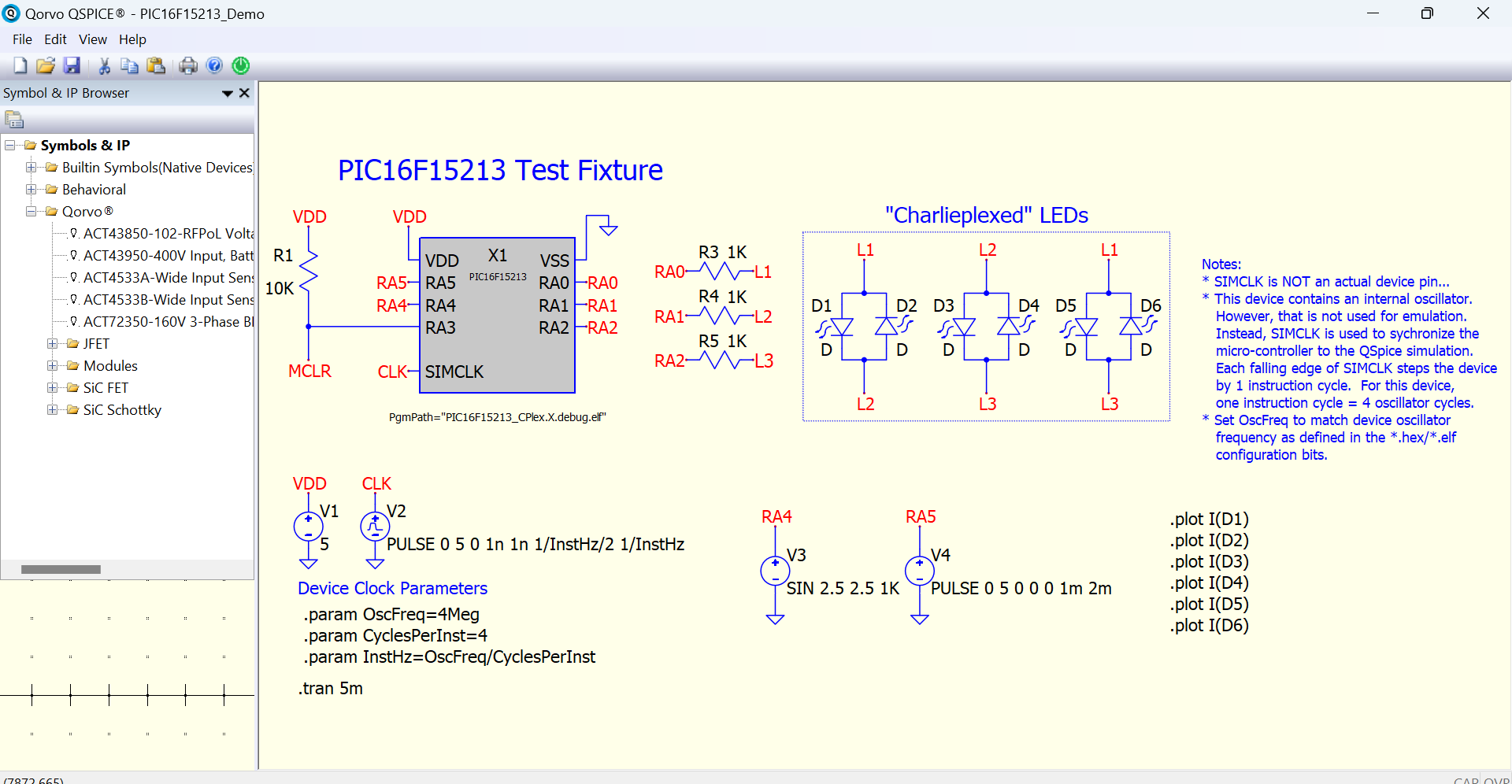Open the View menu
Viewport: 1512px width, 784px height.
[x=92, y=39]
